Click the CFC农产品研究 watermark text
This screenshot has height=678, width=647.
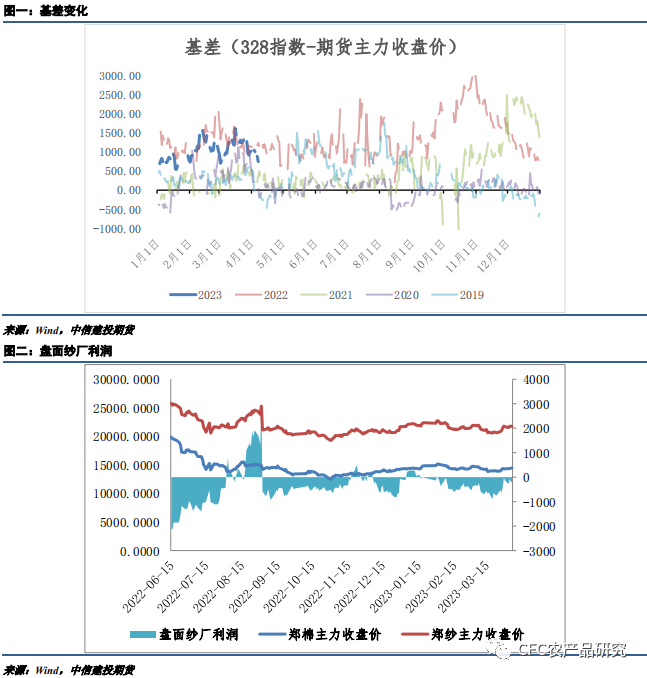pos(572,651)
